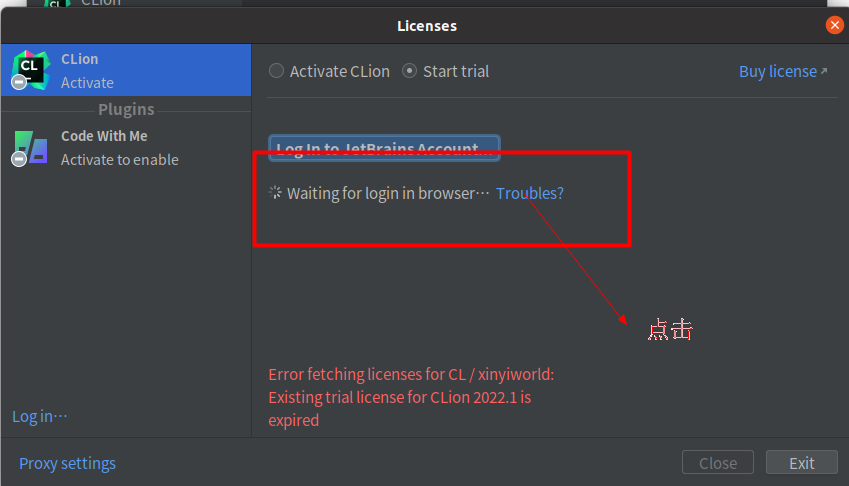Viewport: 849px width, 486px height.
Task: Close the Licenses dialog with the orange X
Action: (x=834, y=25)
